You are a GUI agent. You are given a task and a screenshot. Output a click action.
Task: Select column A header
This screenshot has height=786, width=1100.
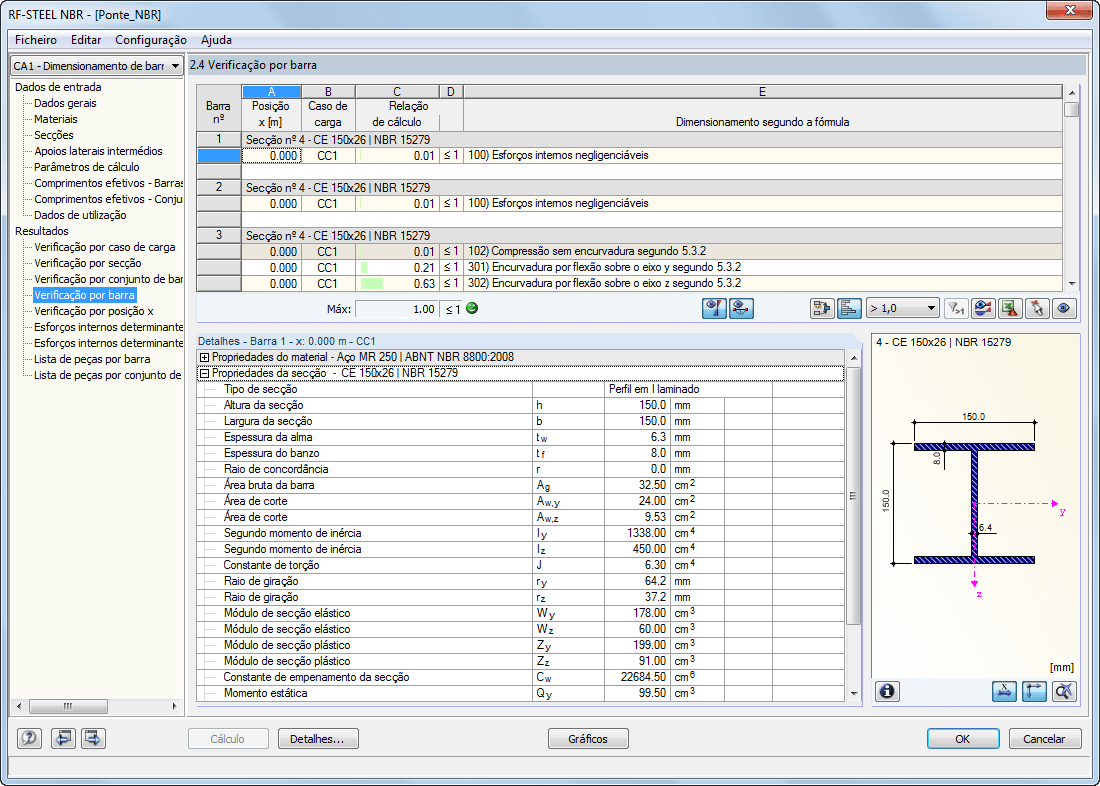[271, 92]
